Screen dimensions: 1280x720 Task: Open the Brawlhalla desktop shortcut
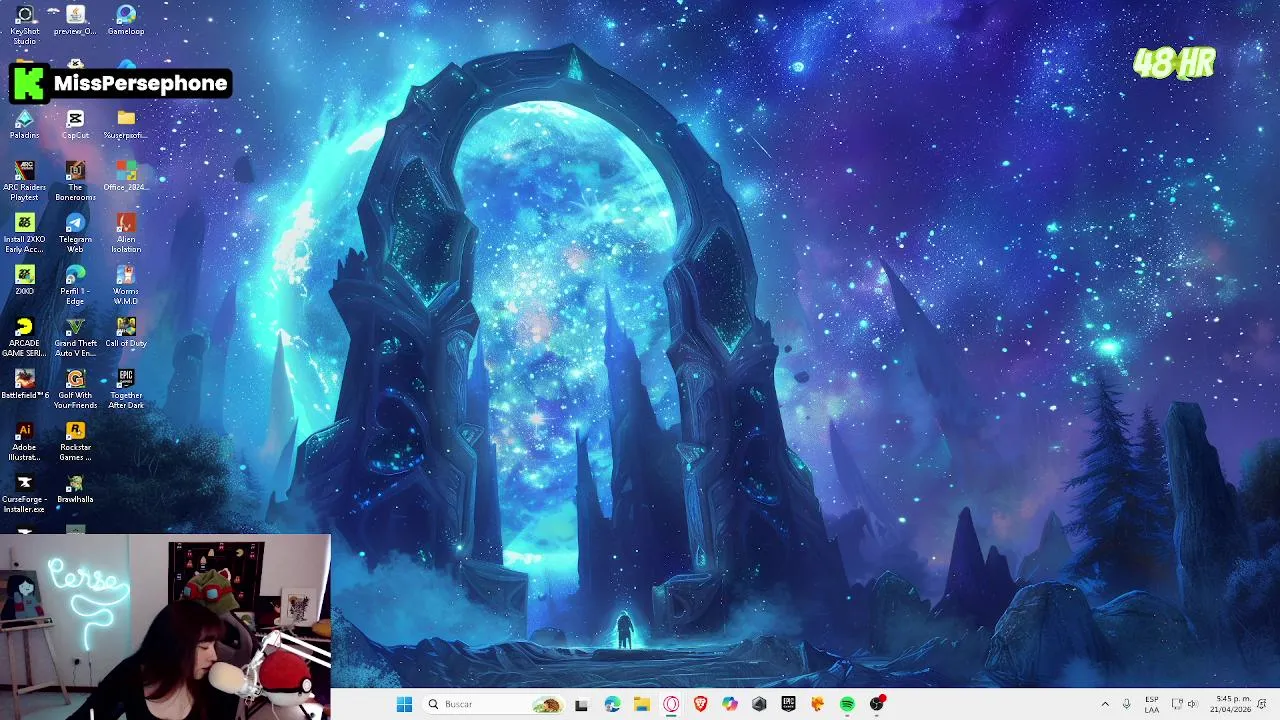tap(75, 488)
